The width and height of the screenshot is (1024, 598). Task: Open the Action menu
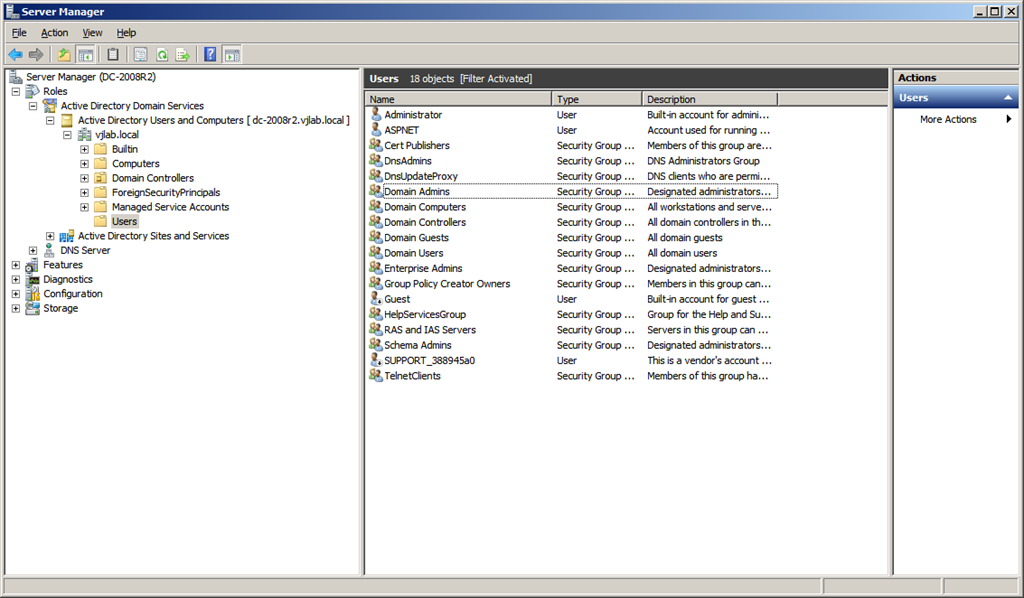54,33
